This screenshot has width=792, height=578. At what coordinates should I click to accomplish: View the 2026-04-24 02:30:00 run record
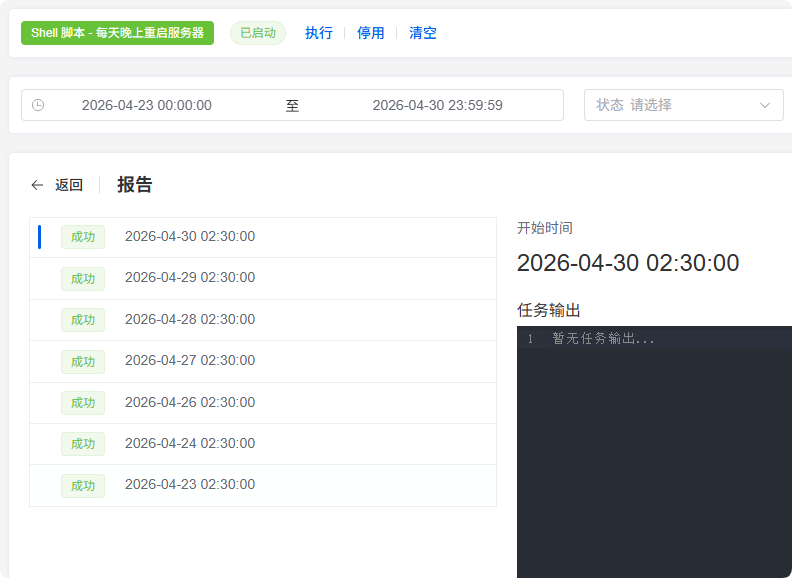tap(190, 444)
